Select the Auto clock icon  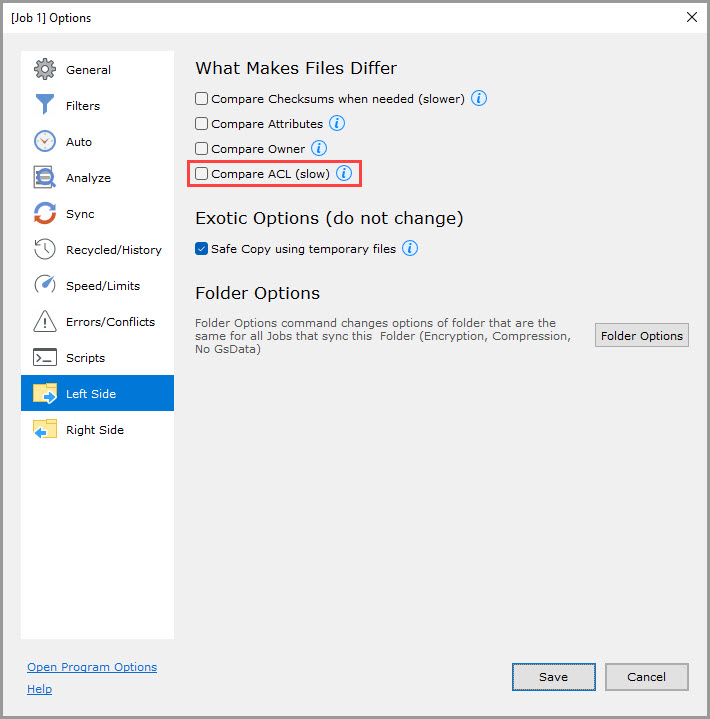pos(45,142)
